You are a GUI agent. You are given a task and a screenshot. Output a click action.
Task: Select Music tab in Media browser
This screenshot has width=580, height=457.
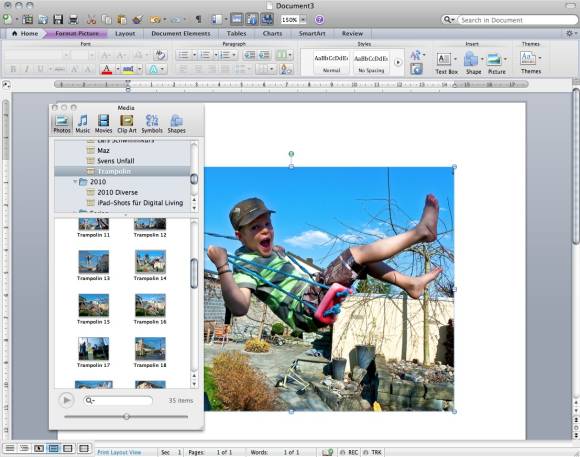point(82,124)
